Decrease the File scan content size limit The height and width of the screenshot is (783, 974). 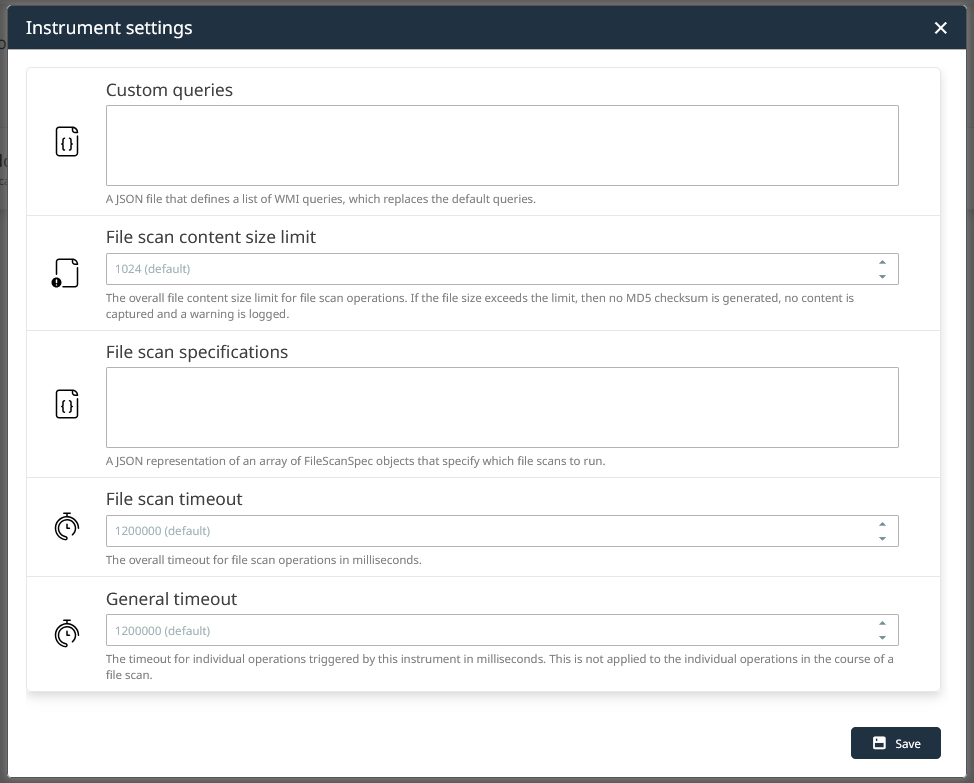click(x=882, y=276)
